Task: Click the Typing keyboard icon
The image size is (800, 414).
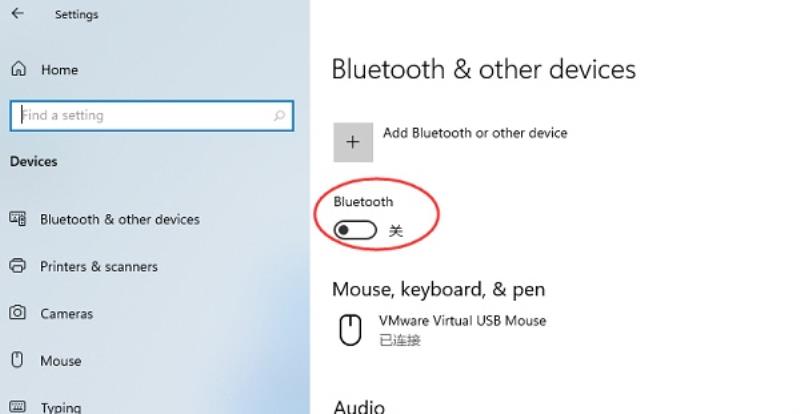Action: point(18,406)
